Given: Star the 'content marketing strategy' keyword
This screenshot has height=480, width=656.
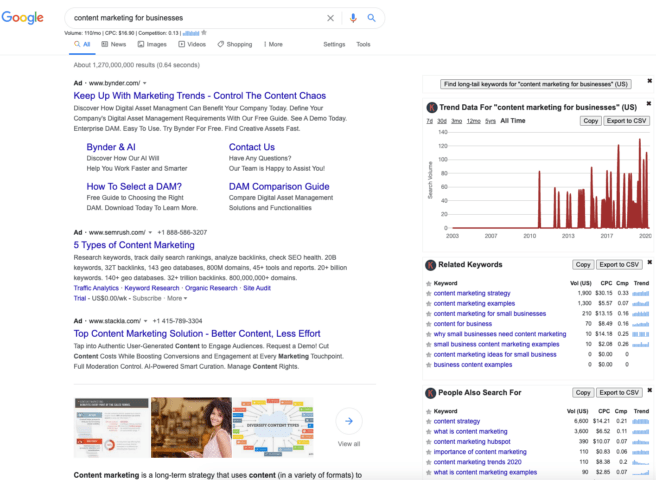Looking at the screenshot, I should 428,293.
